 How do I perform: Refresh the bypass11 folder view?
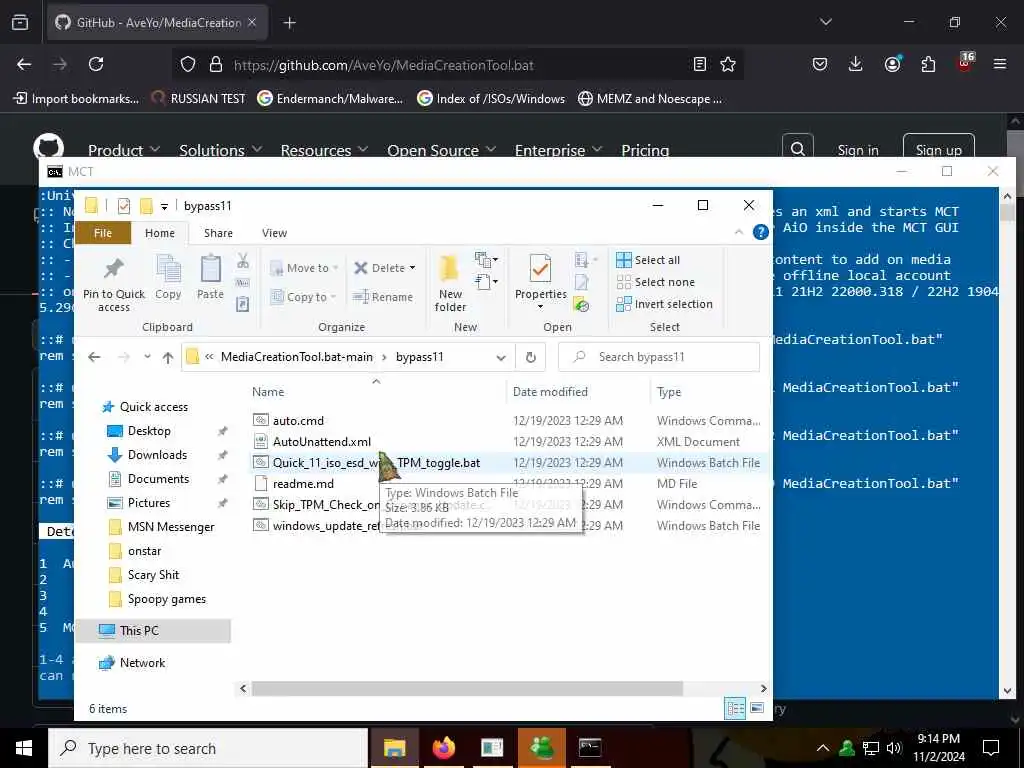(x=531, y=357)
